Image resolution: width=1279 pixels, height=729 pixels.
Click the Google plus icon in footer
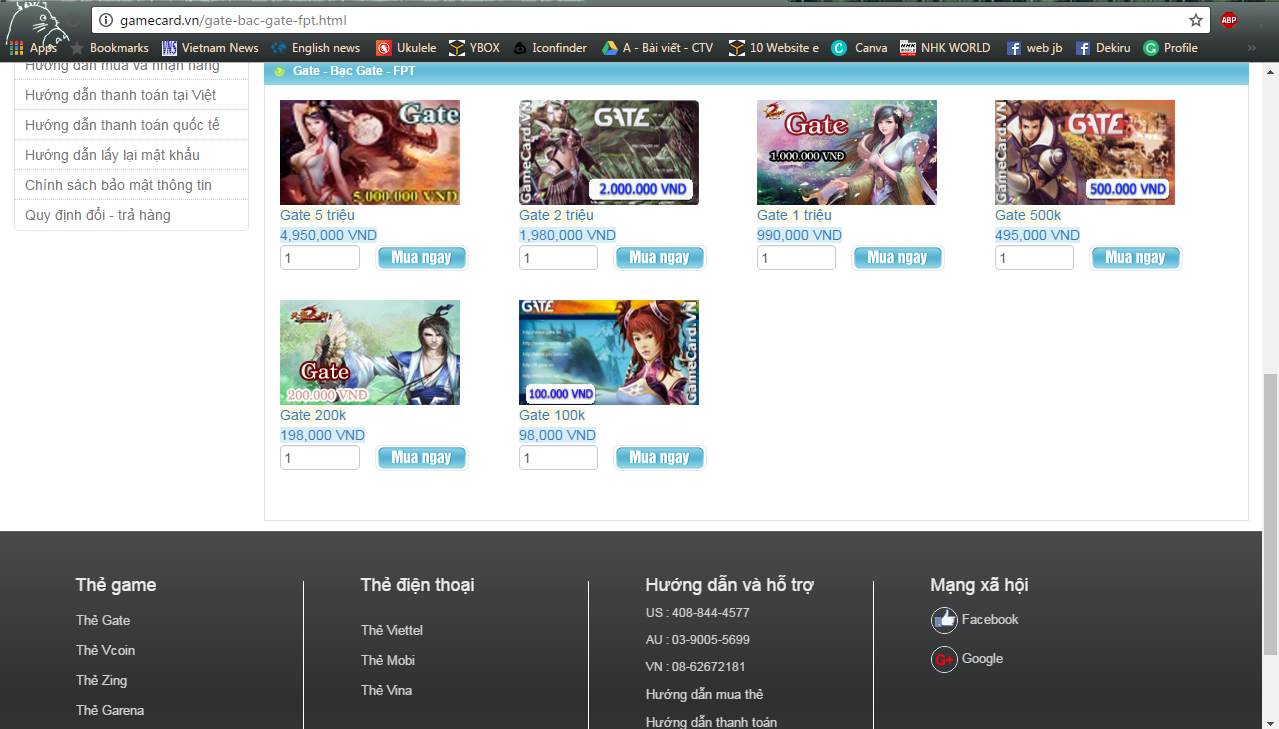(x=944, y=659)
